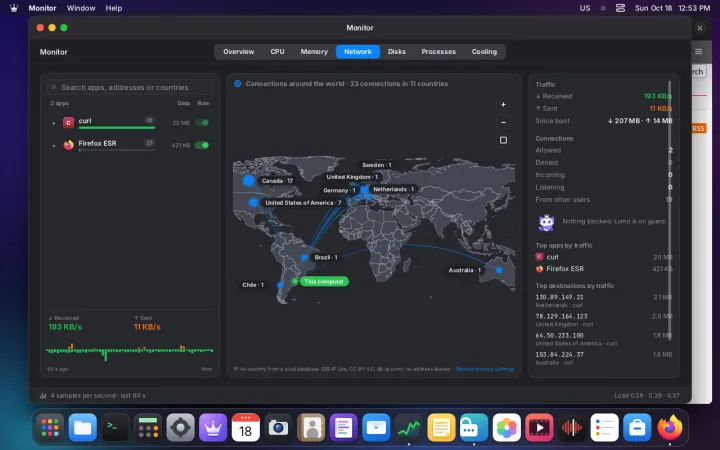Image resolution: width=720 pixels, height=450 pixels.
Task: Select the Sweden · 1 map label
Action: pos(377,165)
